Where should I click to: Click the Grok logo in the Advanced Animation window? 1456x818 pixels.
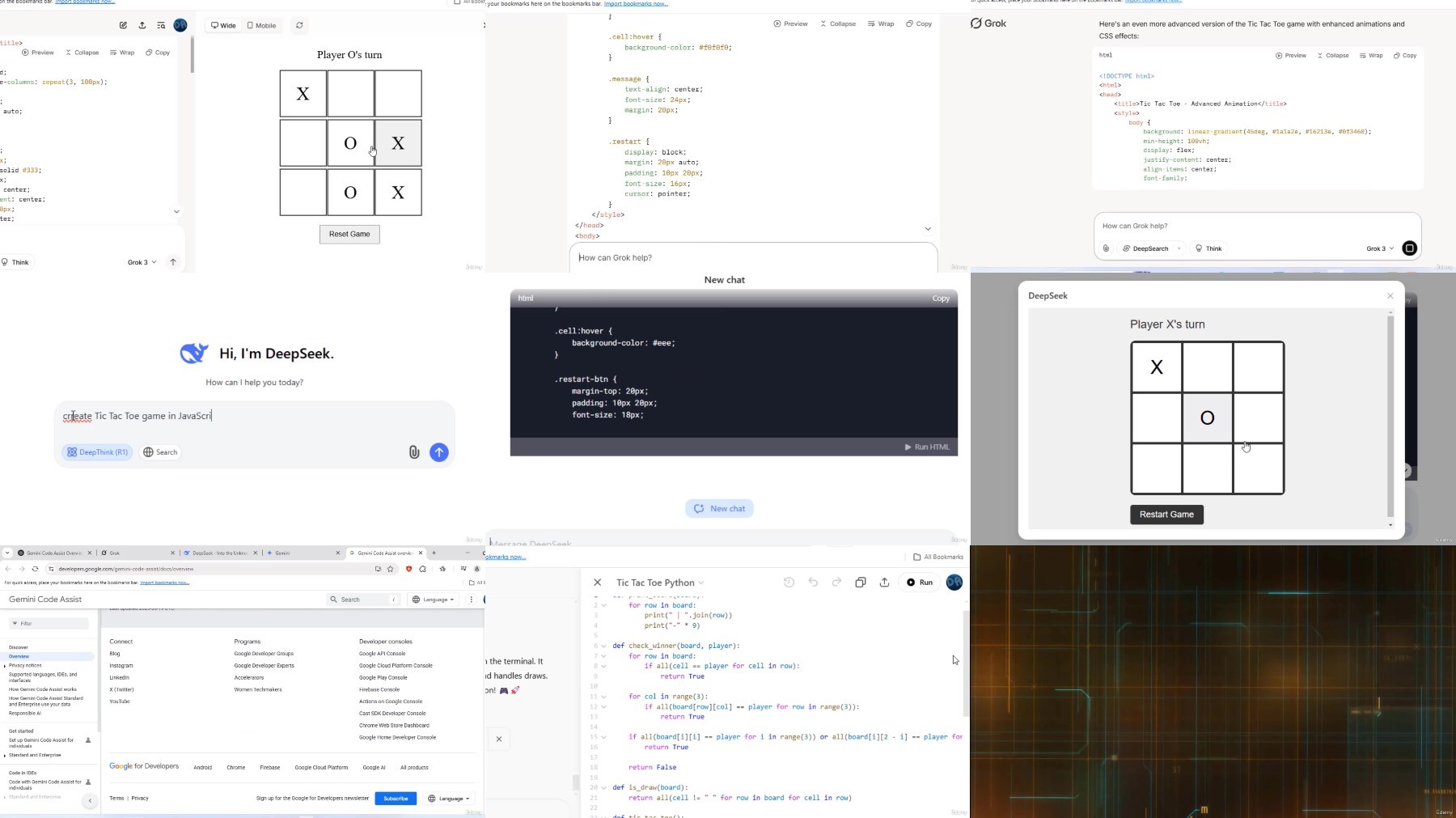coord(988,23)
